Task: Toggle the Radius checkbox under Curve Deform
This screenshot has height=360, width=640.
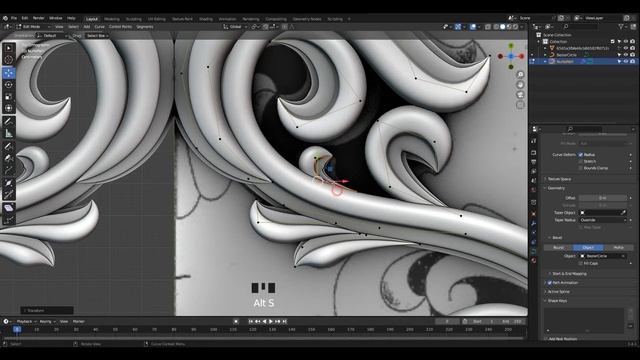Action: click(x=580, y=155)
